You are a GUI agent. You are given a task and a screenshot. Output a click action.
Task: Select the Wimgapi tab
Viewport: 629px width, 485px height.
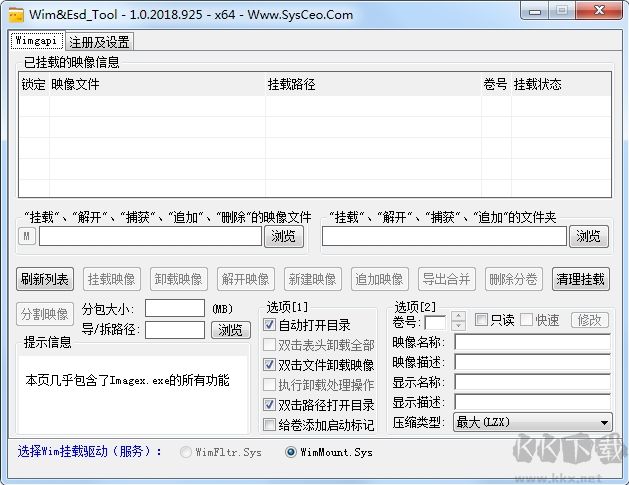point(37,41)
